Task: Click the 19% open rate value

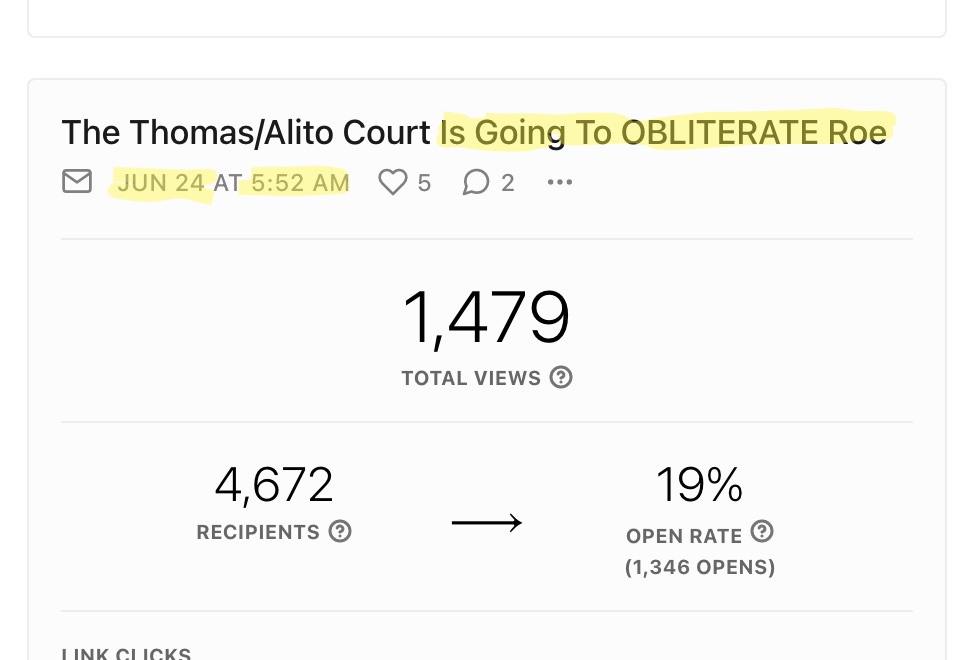Action: tap(699, 486)
